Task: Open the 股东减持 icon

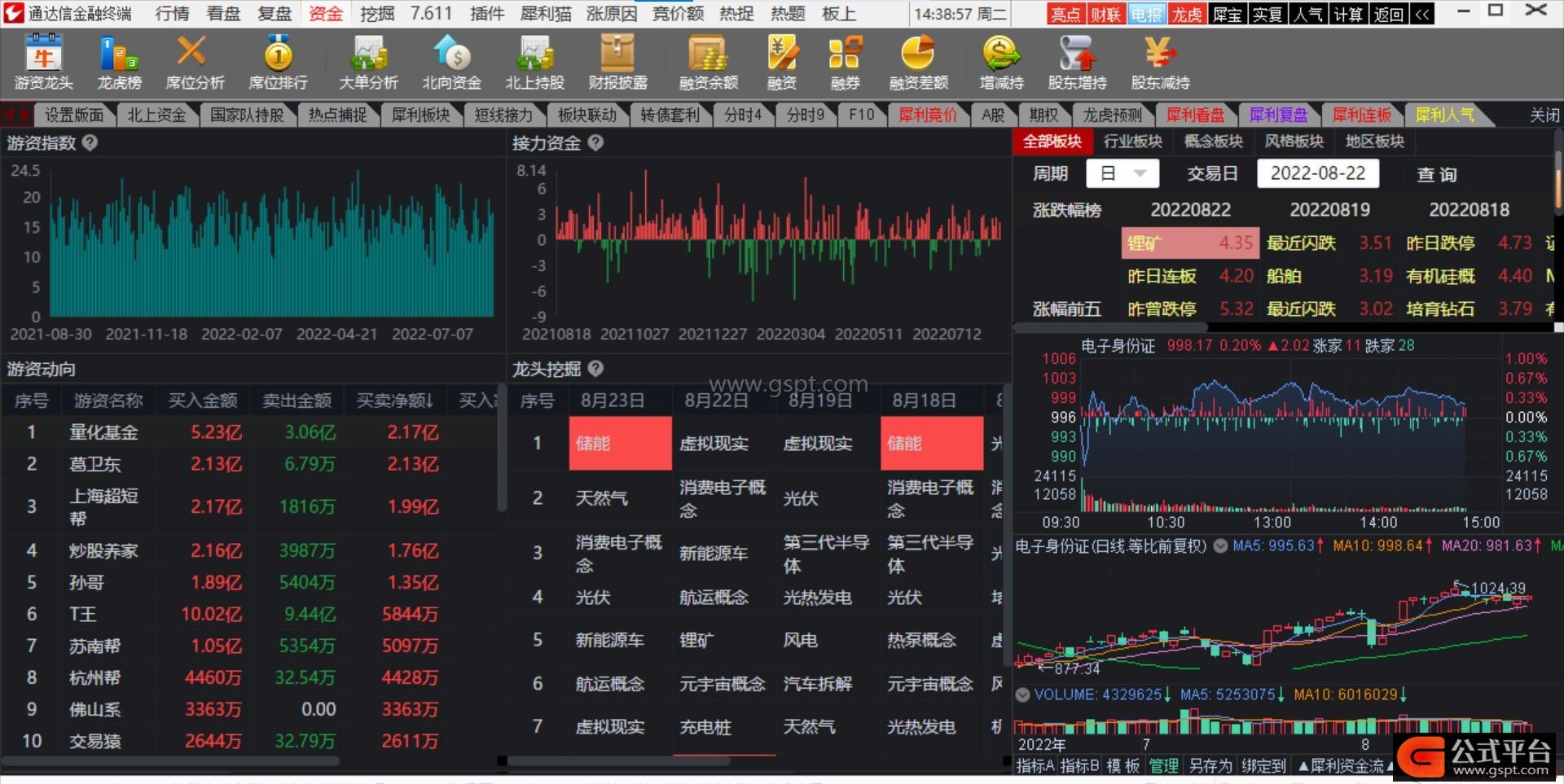Action: point(1160,64)
